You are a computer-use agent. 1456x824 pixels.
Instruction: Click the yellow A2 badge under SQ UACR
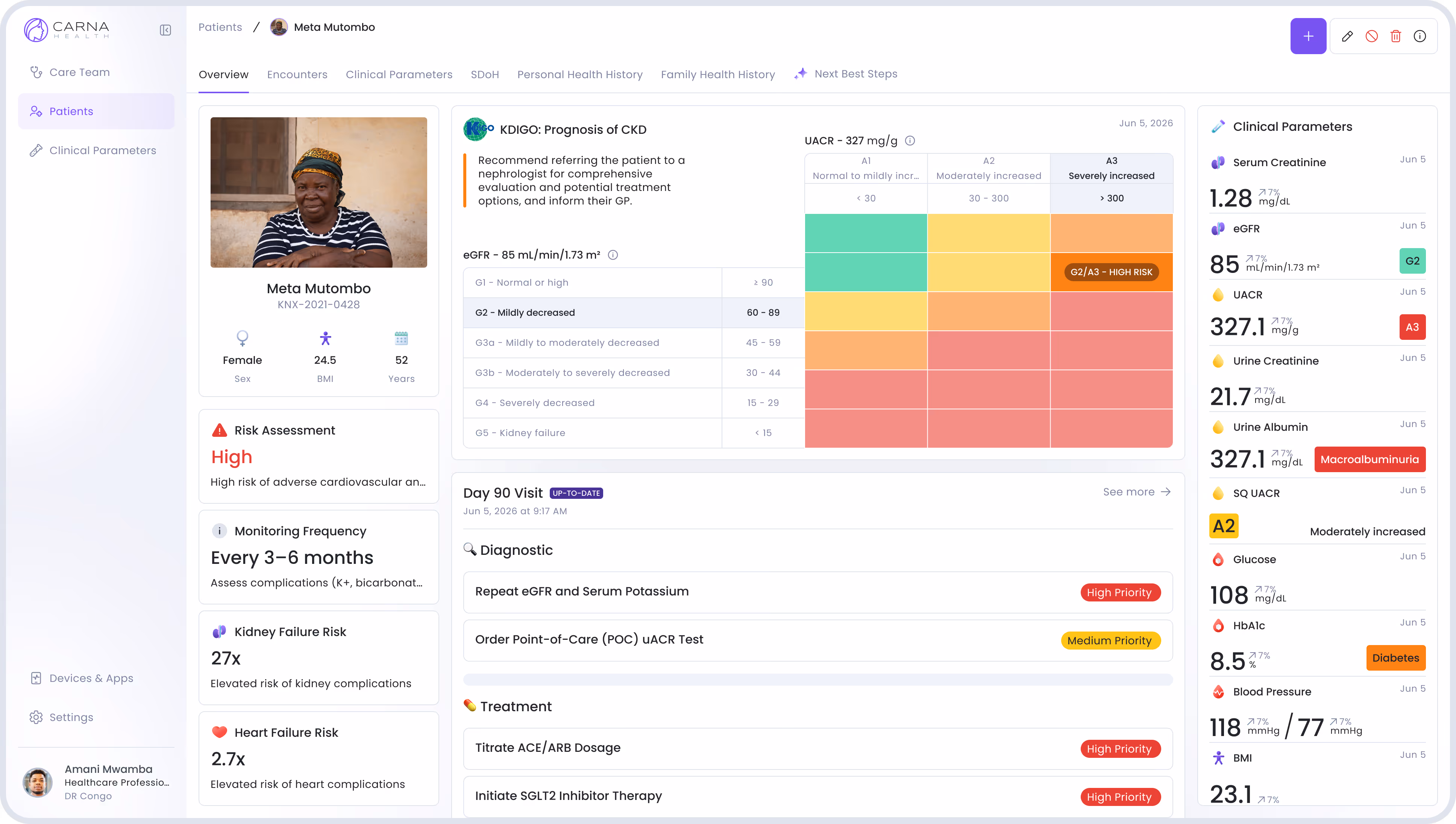tap(1223, 526)
